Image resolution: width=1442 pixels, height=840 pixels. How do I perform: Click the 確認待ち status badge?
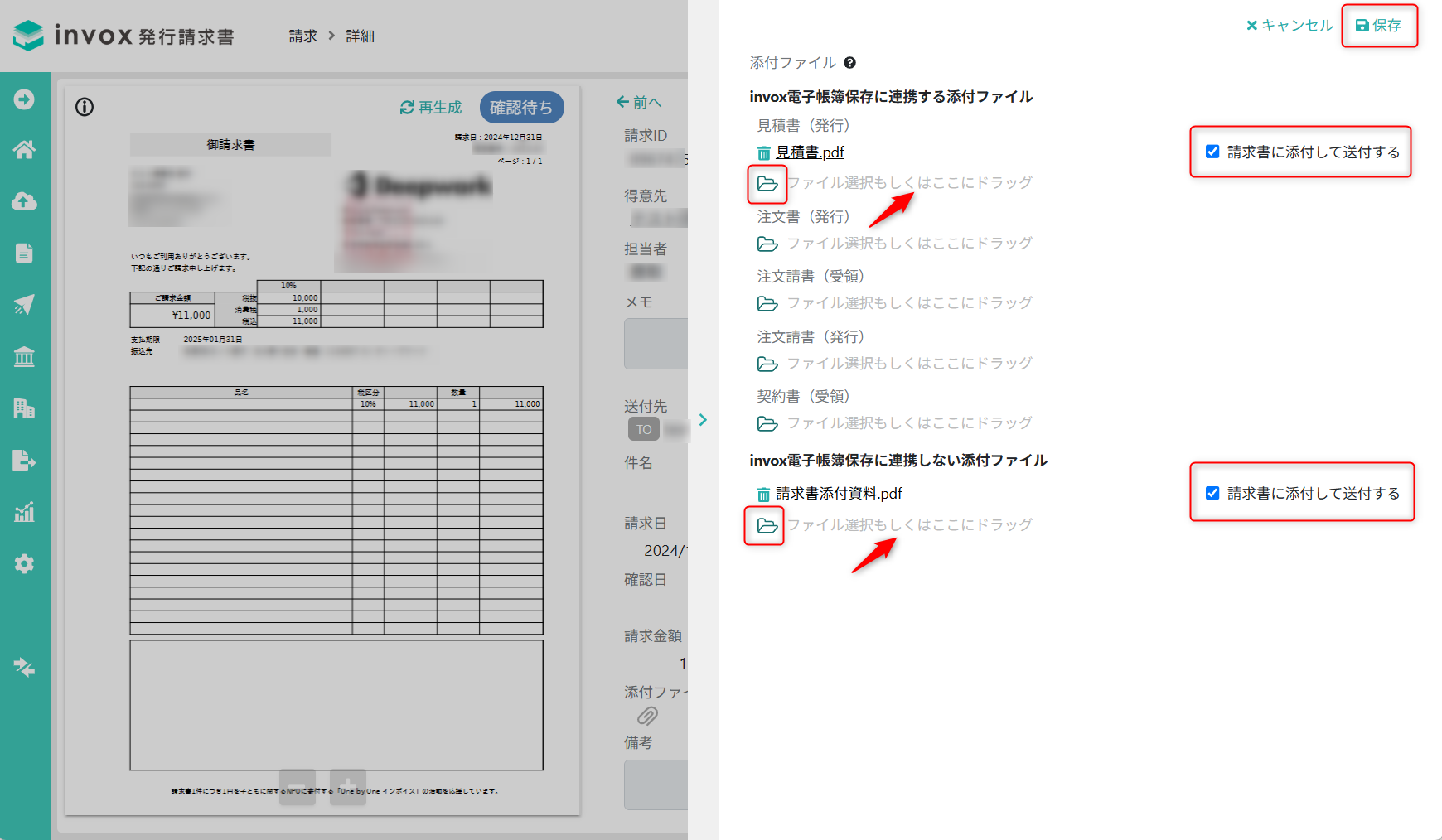pos(521,108)
